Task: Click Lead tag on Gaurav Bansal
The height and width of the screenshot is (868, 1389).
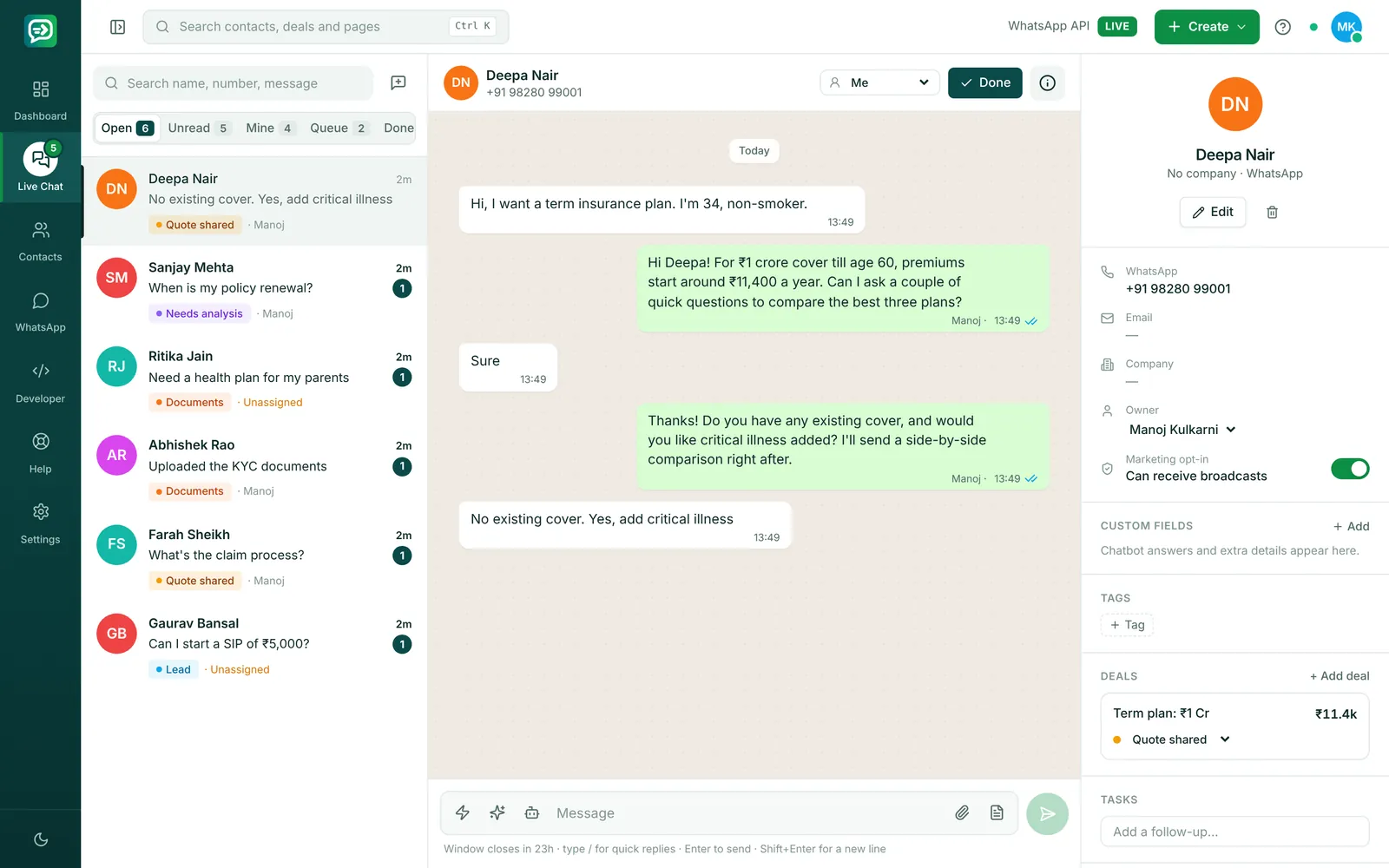Action: 172,669
